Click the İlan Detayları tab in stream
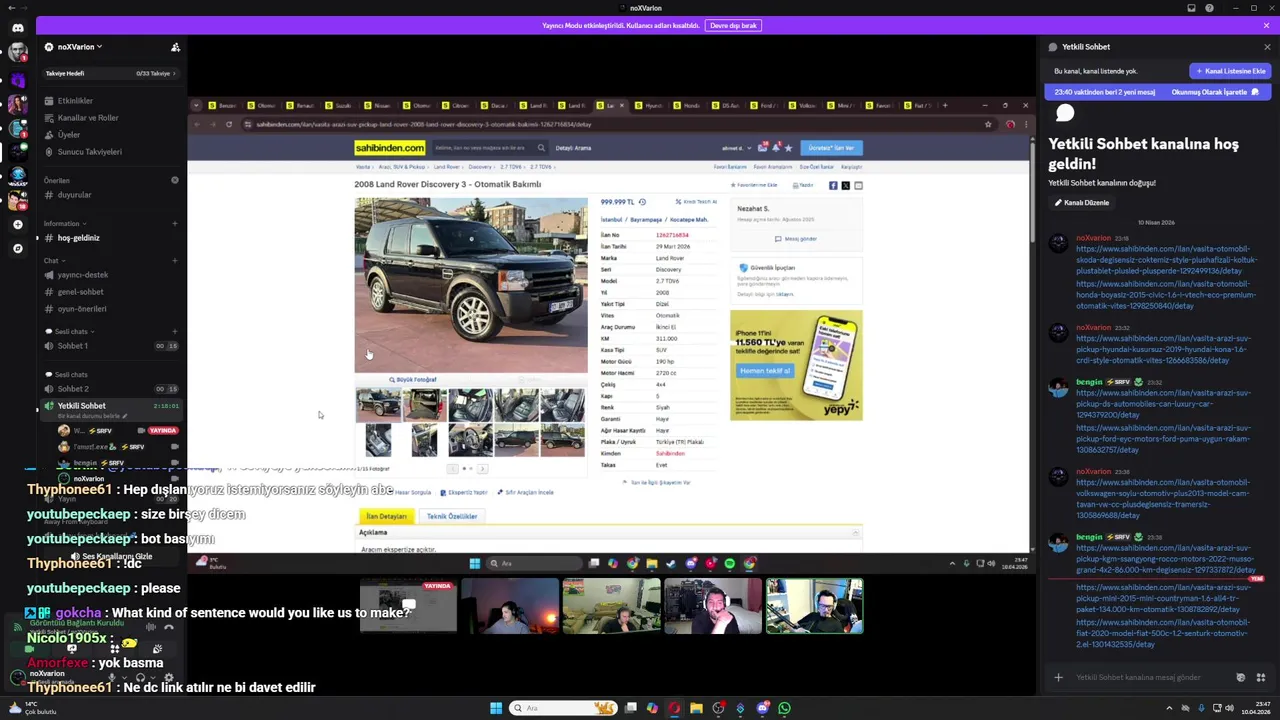 [x=387, y=516]
